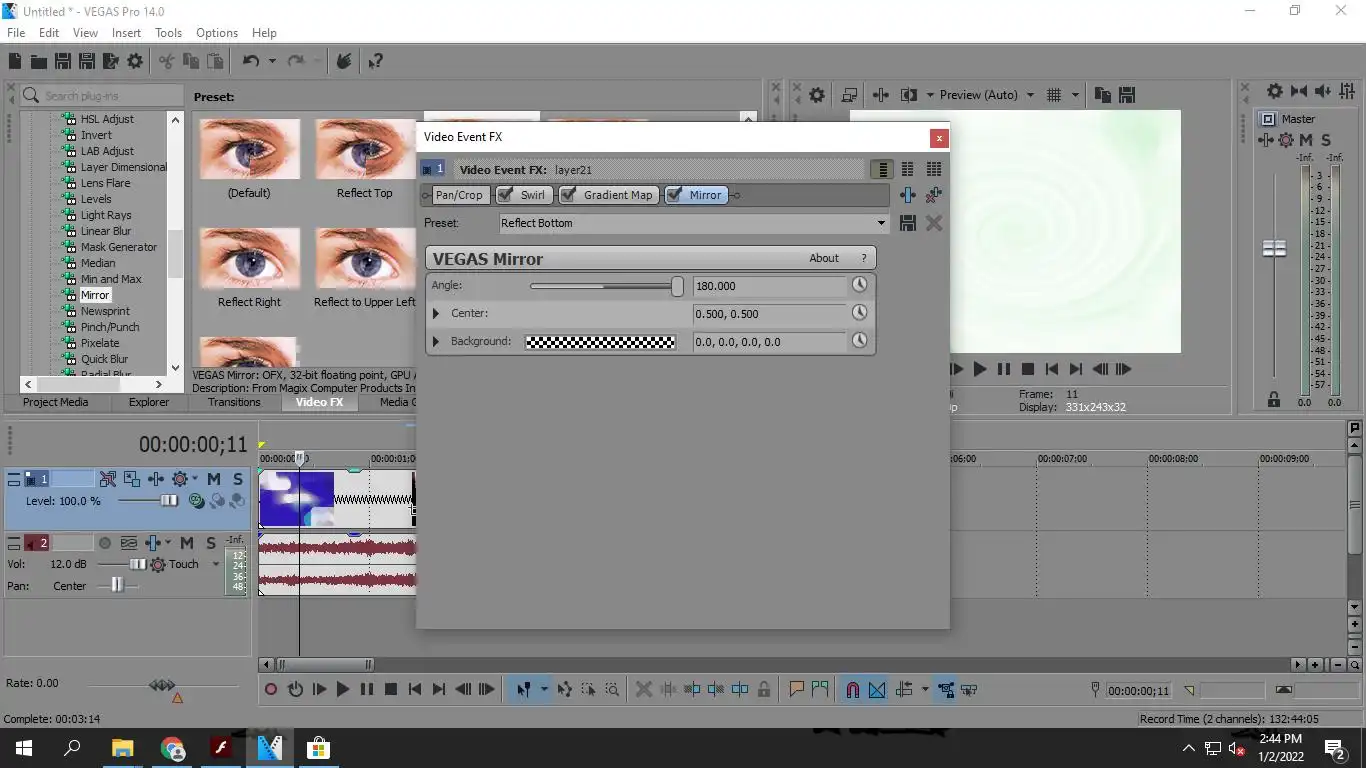Open the Tools menu
The image size is (1366, 768).
pos(168,32)
